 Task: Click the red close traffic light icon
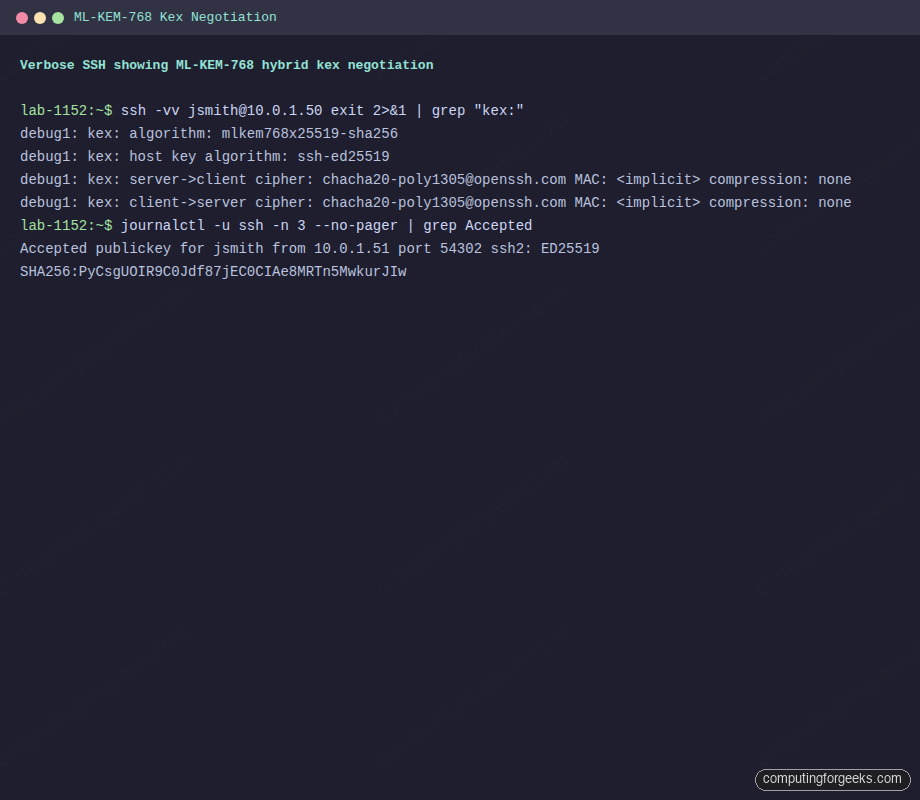(x=21, y=17)
